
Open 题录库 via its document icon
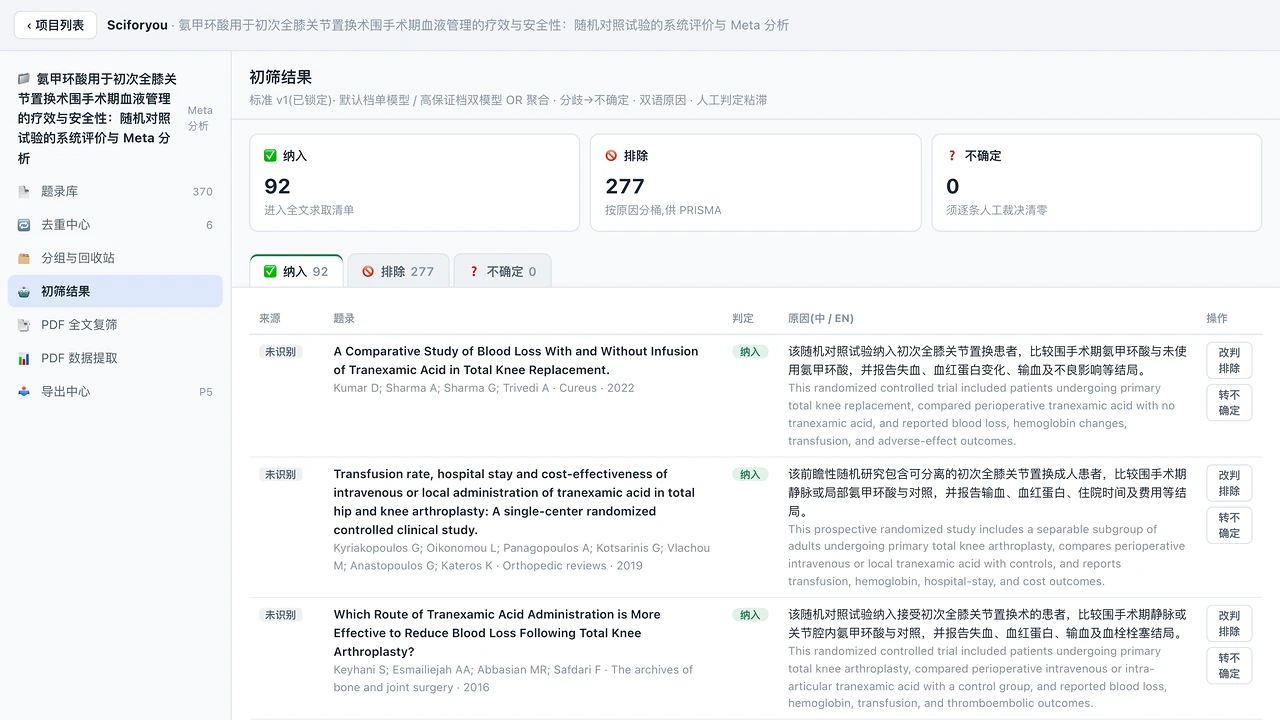[24, 191]
